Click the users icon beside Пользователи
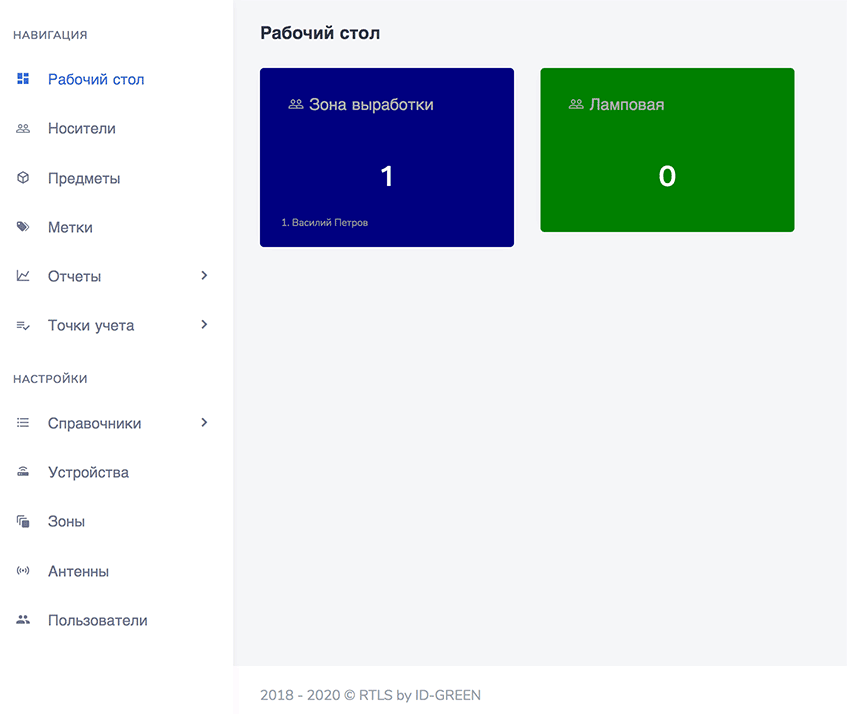This screenshot has width=847, height=714. [23, 620]
